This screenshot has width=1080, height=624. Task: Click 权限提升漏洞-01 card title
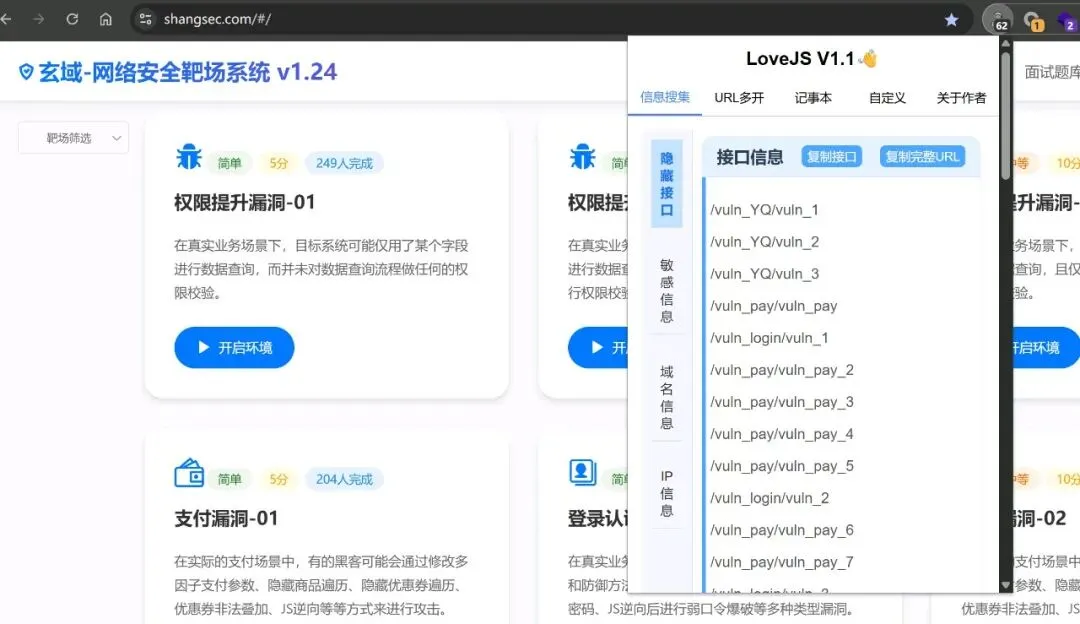tap(245, 202)
